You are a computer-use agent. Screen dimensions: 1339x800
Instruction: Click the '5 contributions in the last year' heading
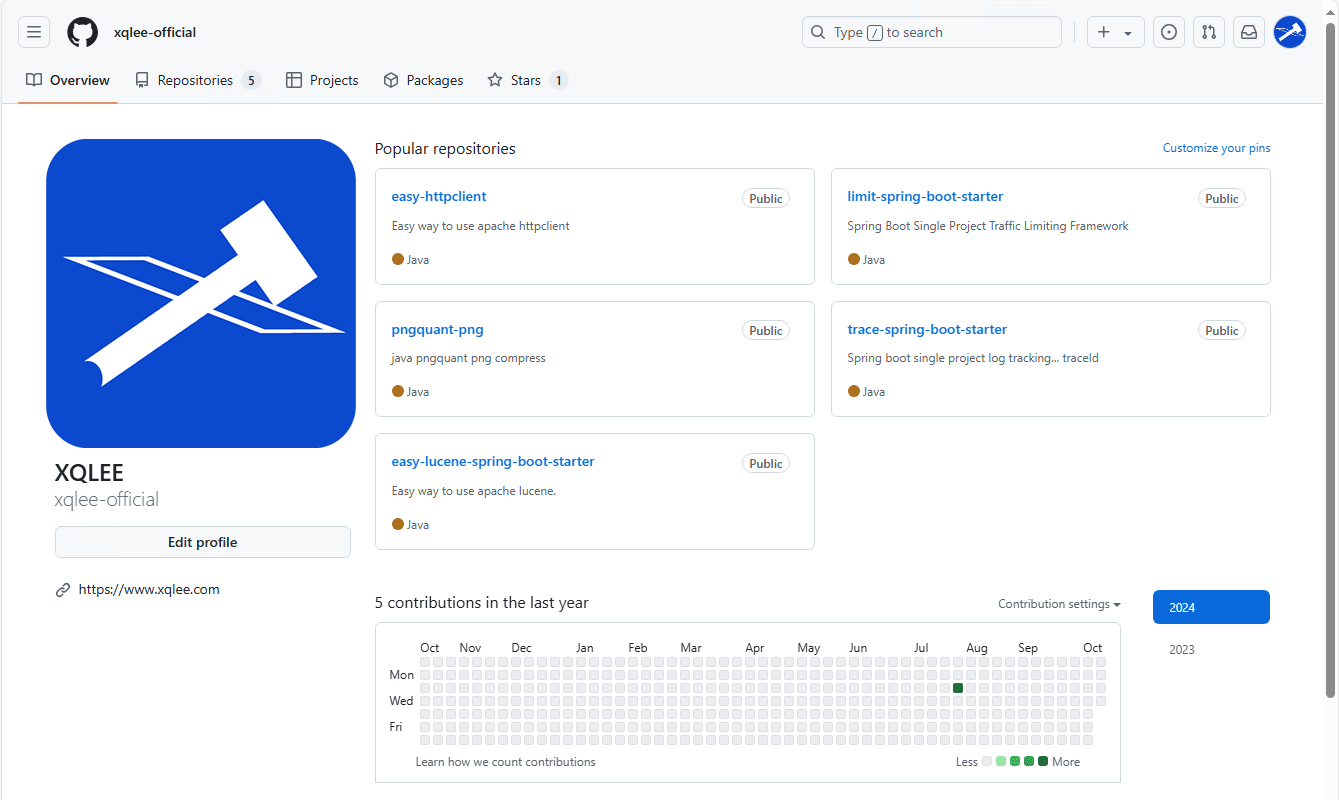click(x=482, y=603)
